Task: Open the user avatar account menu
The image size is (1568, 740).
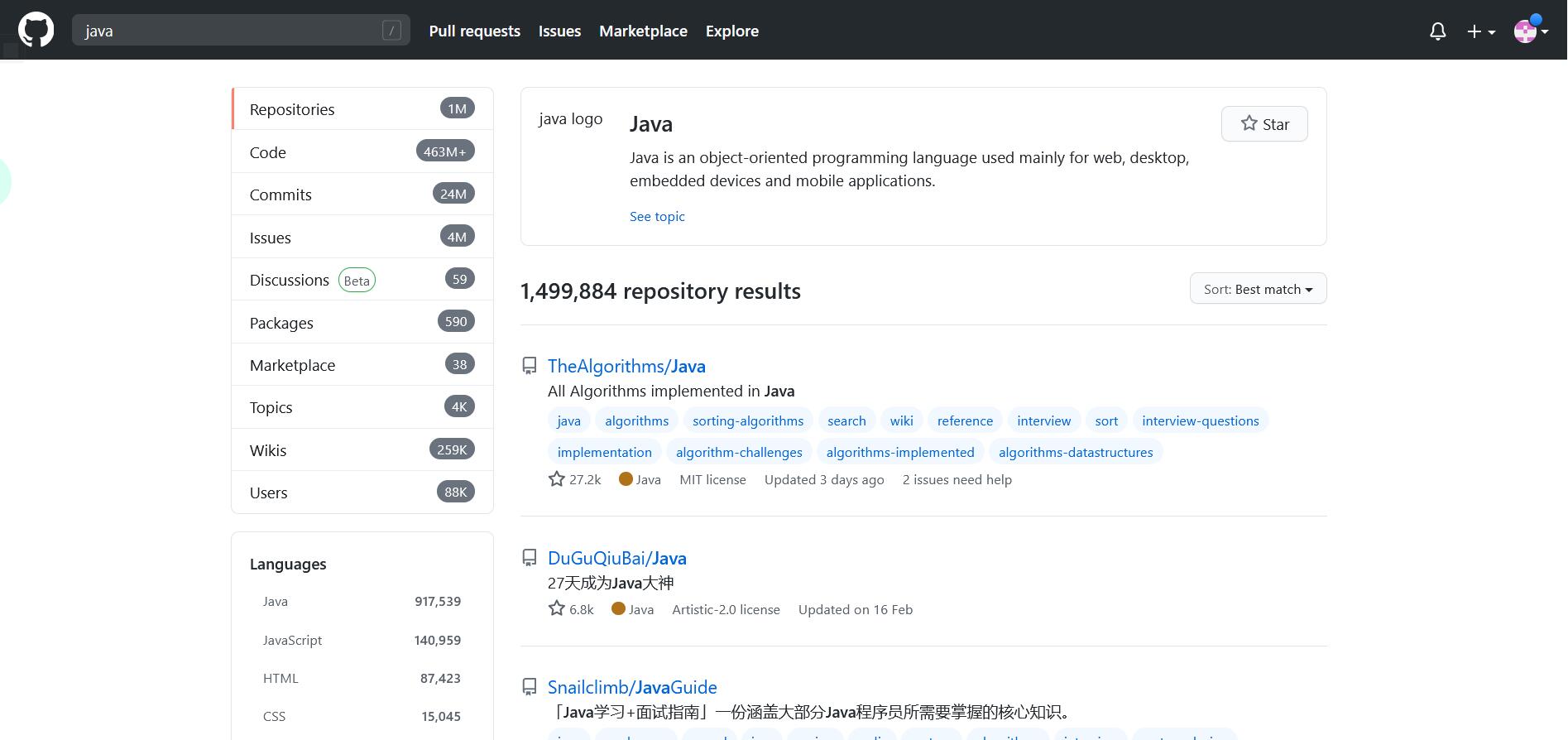Action: point(1531,30)
